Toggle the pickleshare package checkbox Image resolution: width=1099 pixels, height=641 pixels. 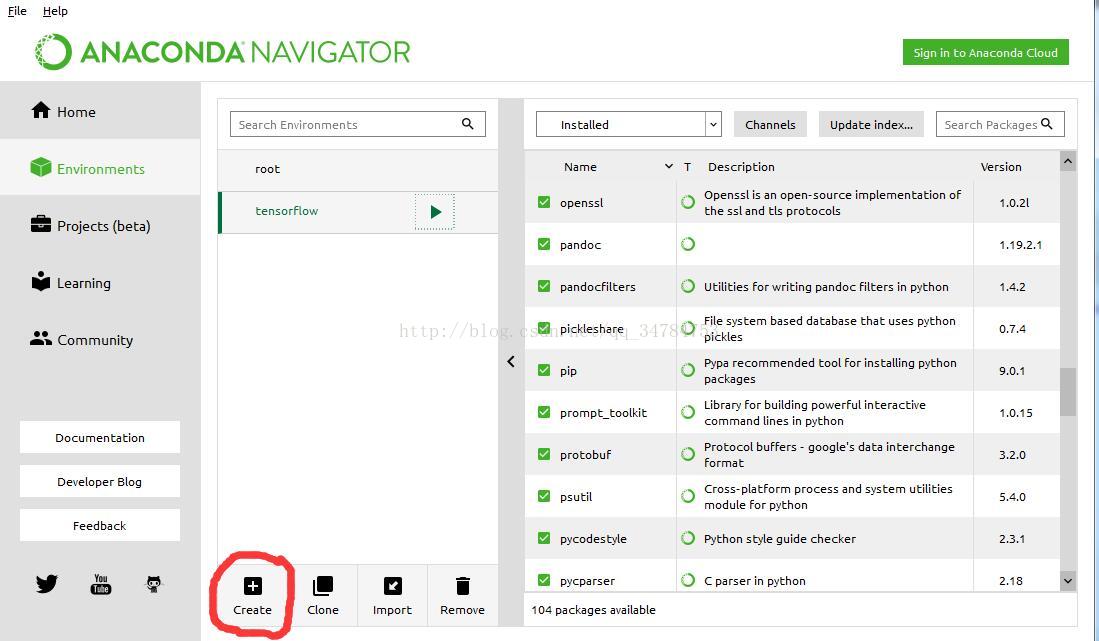tap(544, 328)
